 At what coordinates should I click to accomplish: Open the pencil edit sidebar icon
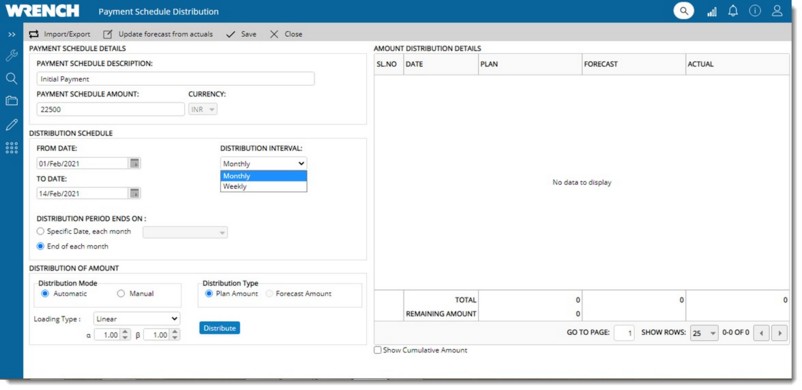point(11,124)
